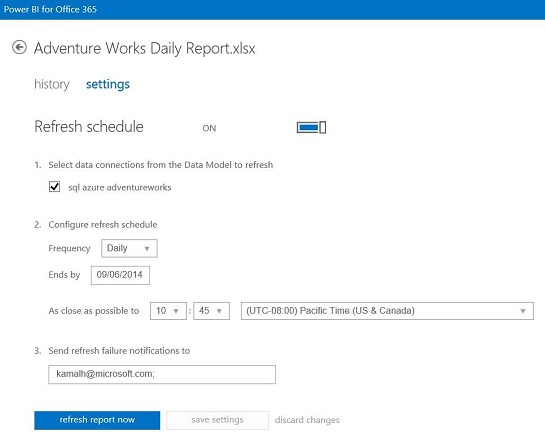Open the Frequency dropdown
This screenshot has height=445, width=545.
129,248
